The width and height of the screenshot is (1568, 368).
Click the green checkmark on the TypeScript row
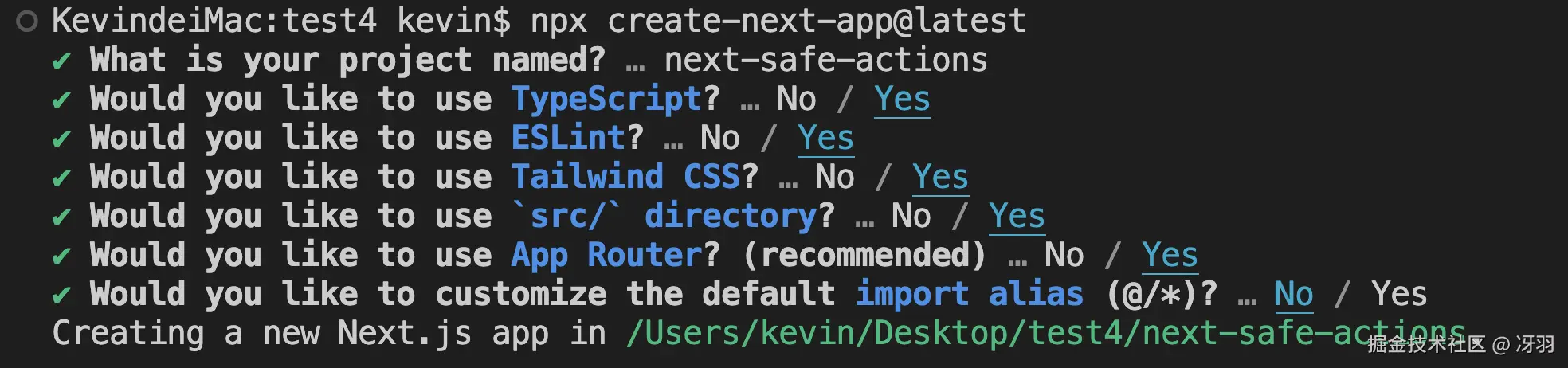61,100
